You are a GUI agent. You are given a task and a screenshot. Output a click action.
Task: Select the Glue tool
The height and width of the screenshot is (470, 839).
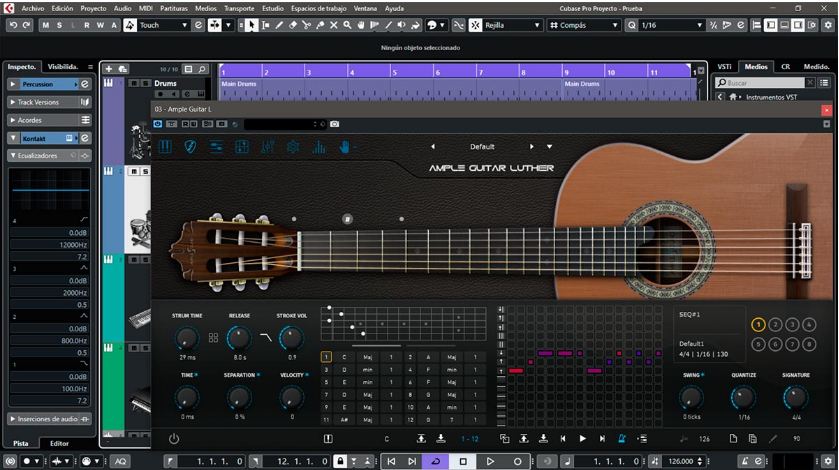click(320, 25)
